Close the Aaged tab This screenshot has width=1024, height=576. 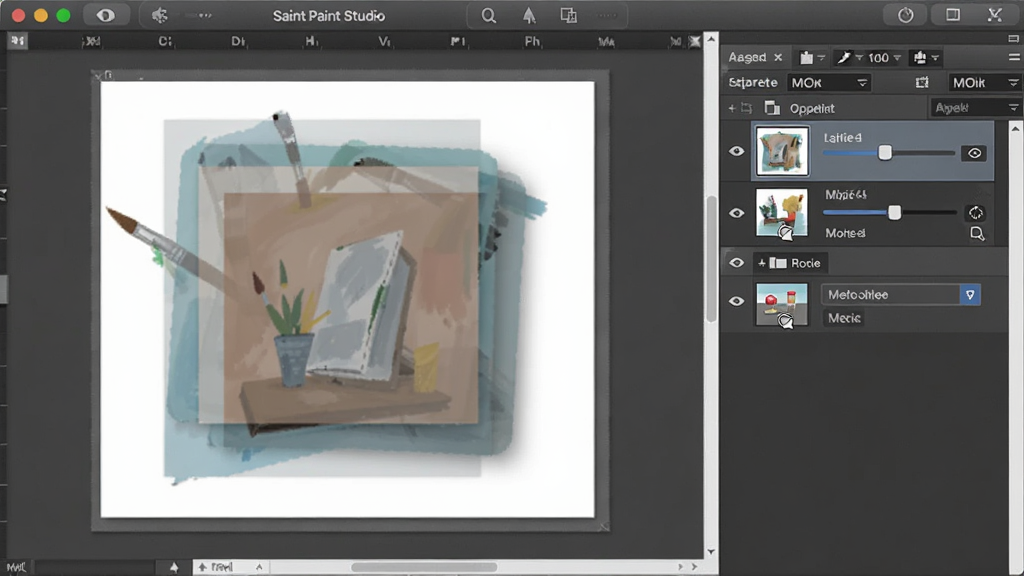(778, 57)
